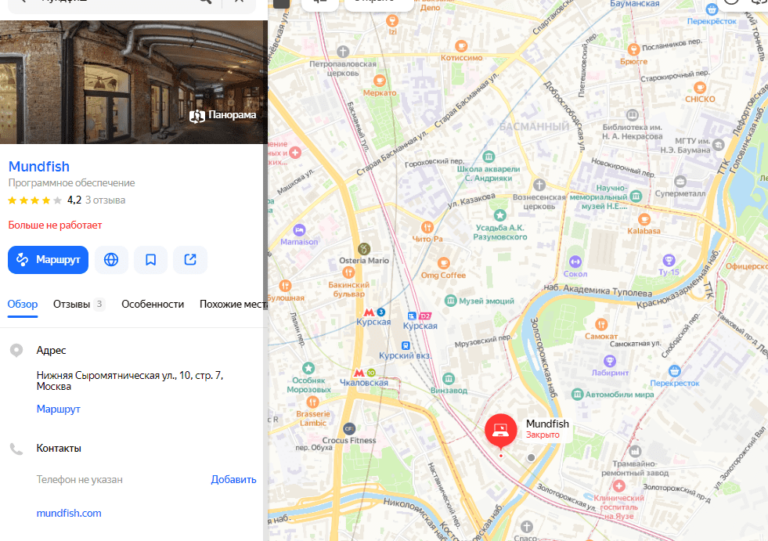Open the Панорама street view
The image size is (768, 541).
point(223,115)
